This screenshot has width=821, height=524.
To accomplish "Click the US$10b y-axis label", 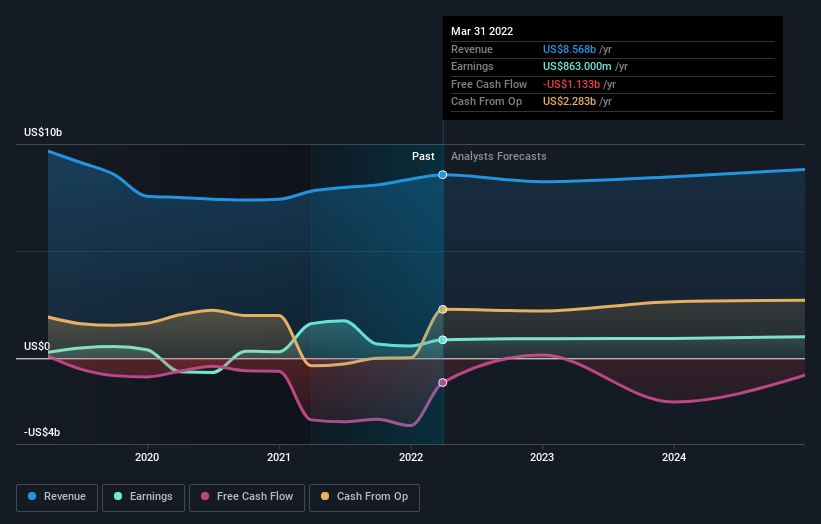I will [43, 132].
